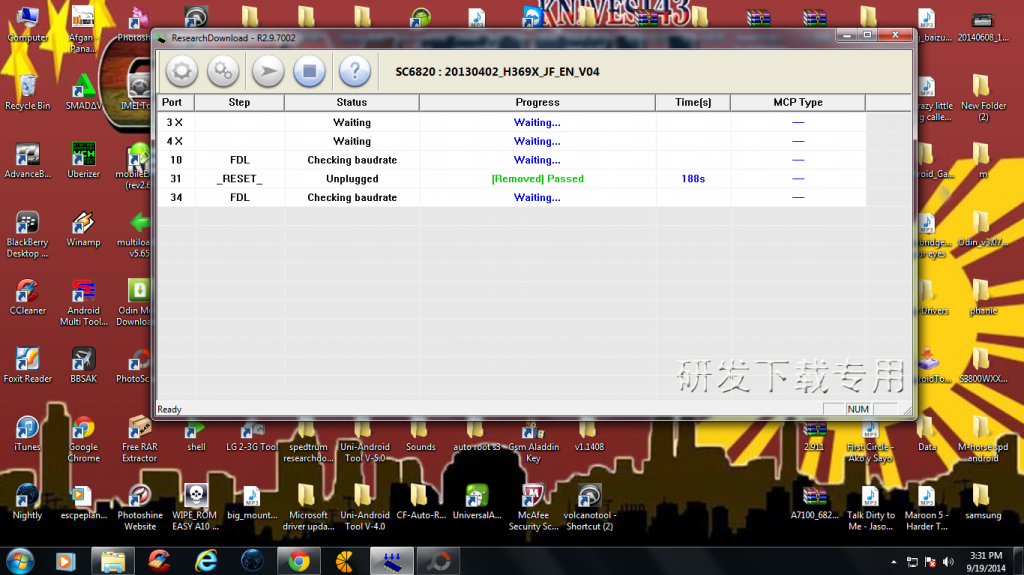Open the v1.1408 desktop folder
Image resolution: width=1024 pixels, height=575 pixels.
[589, 436]
